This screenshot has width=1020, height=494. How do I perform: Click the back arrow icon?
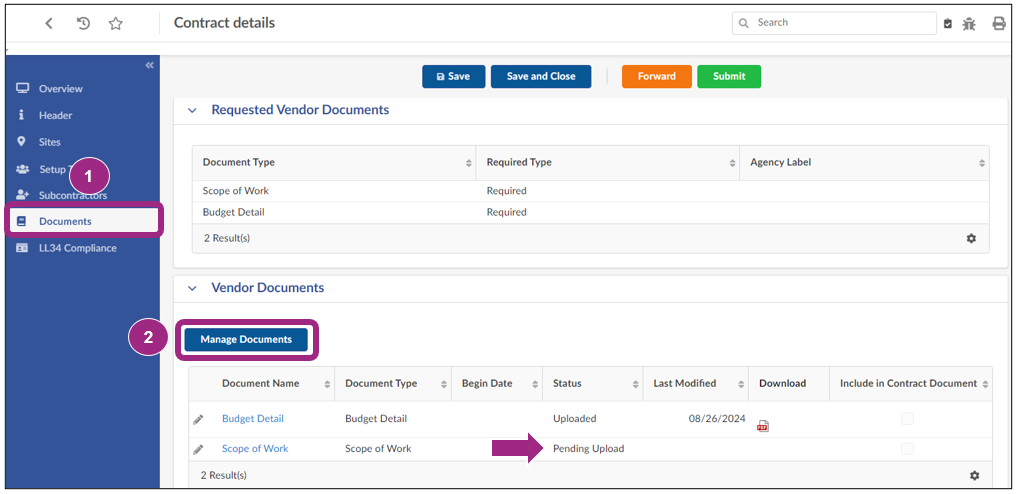[49, 23]
